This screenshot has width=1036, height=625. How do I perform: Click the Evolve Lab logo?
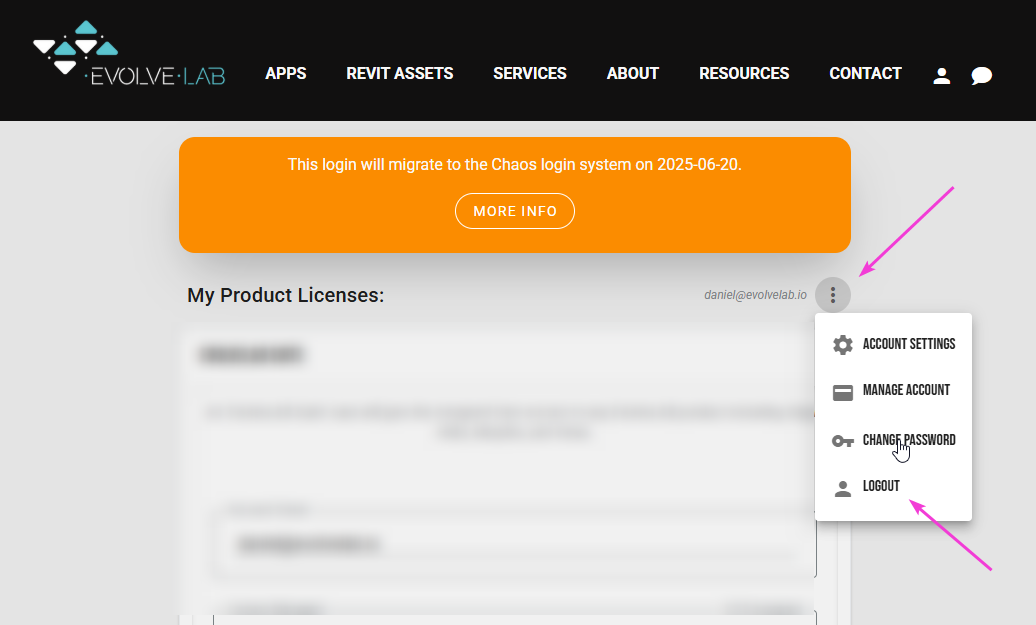click(x=129, y=54)
